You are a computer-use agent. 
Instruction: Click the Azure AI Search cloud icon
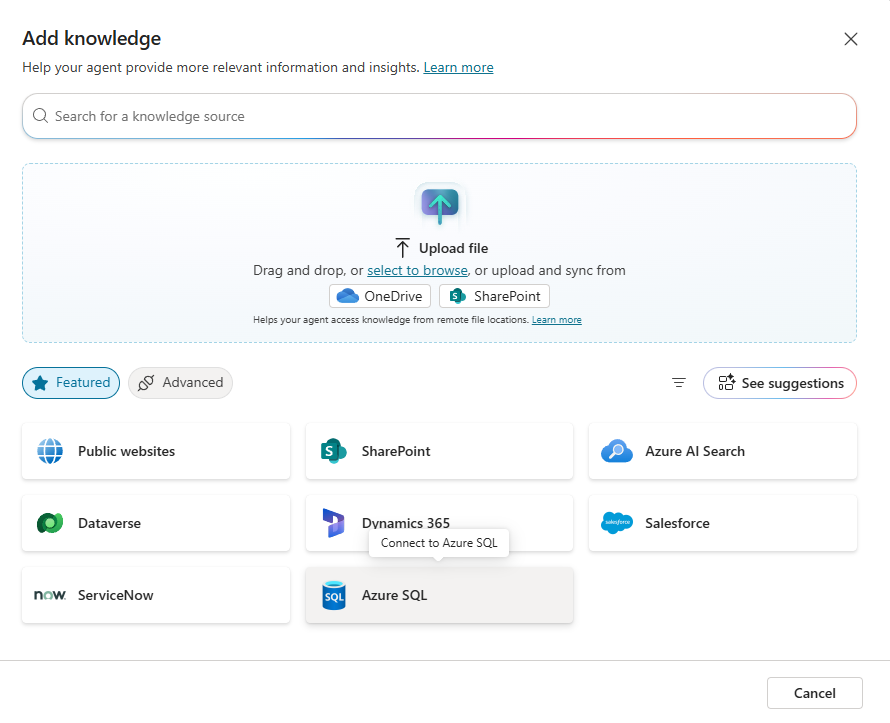(617, 451)
